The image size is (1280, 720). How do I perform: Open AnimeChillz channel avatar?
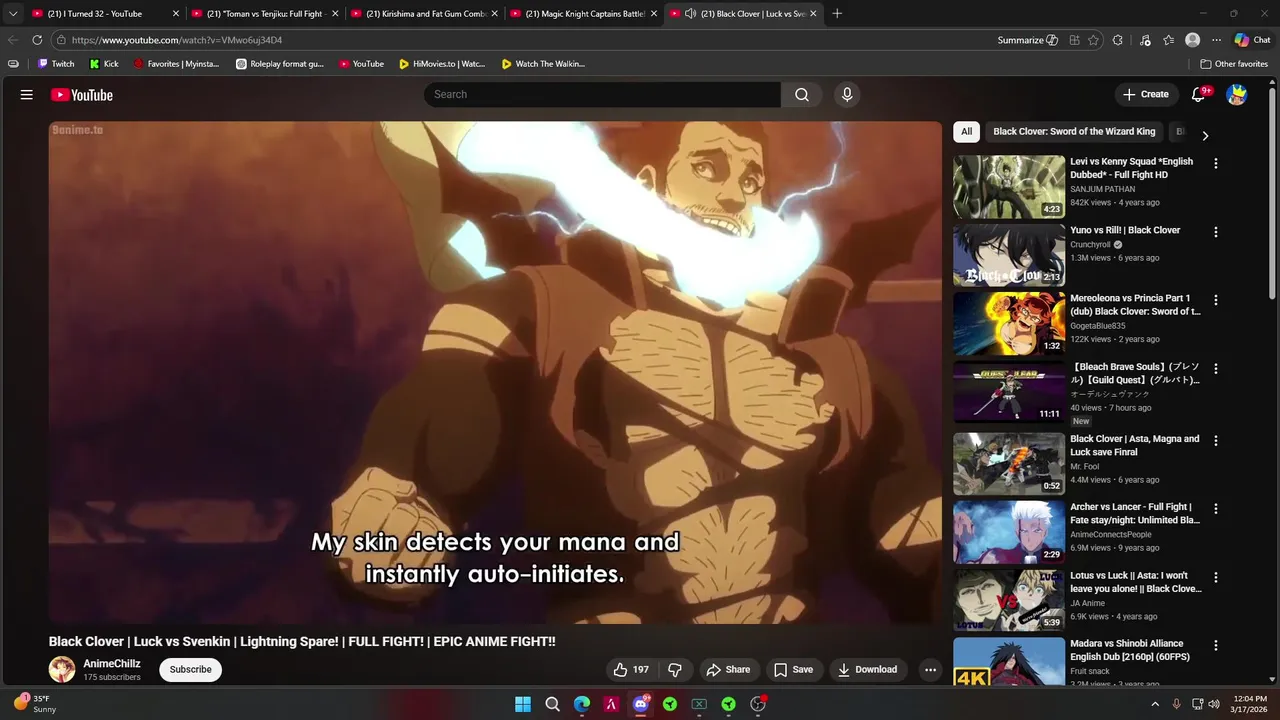(x=62, y=670)
